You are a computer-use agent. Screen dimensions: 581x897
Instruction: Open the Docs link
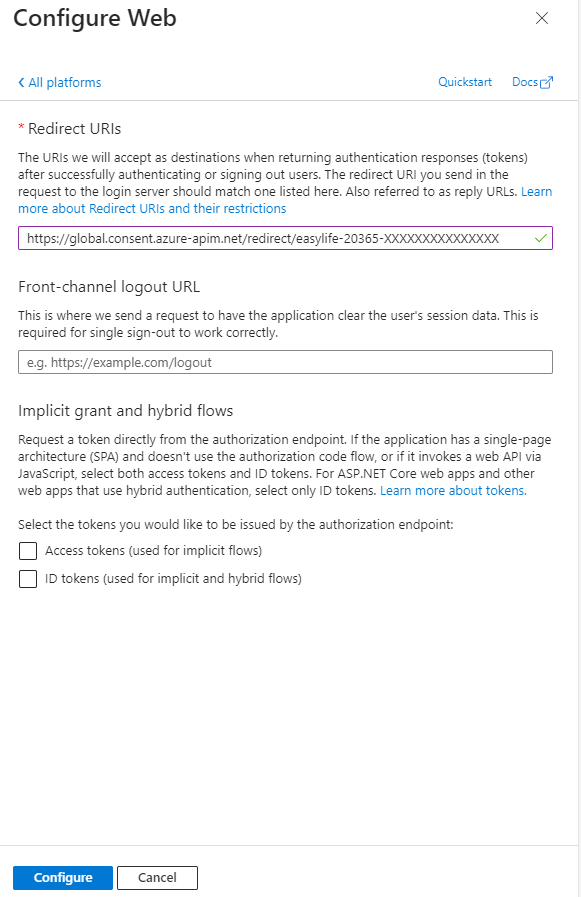(x=525, y=82)
